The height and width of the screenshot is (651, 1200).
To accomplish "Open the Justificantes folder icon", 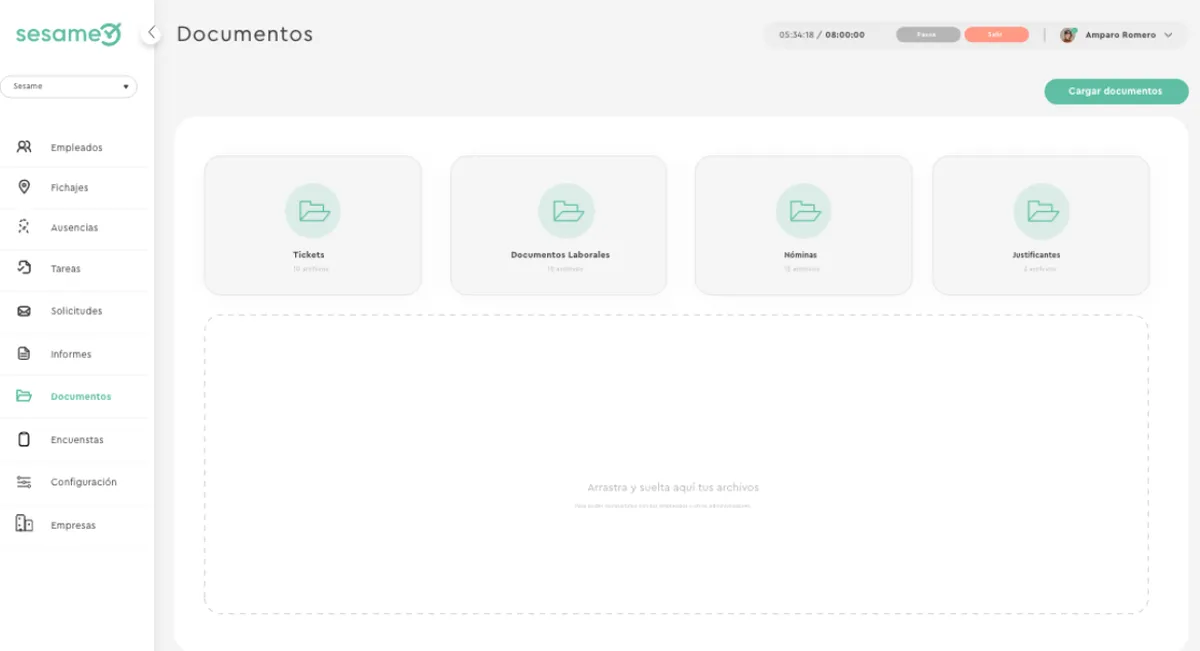I will [1042, 211].
